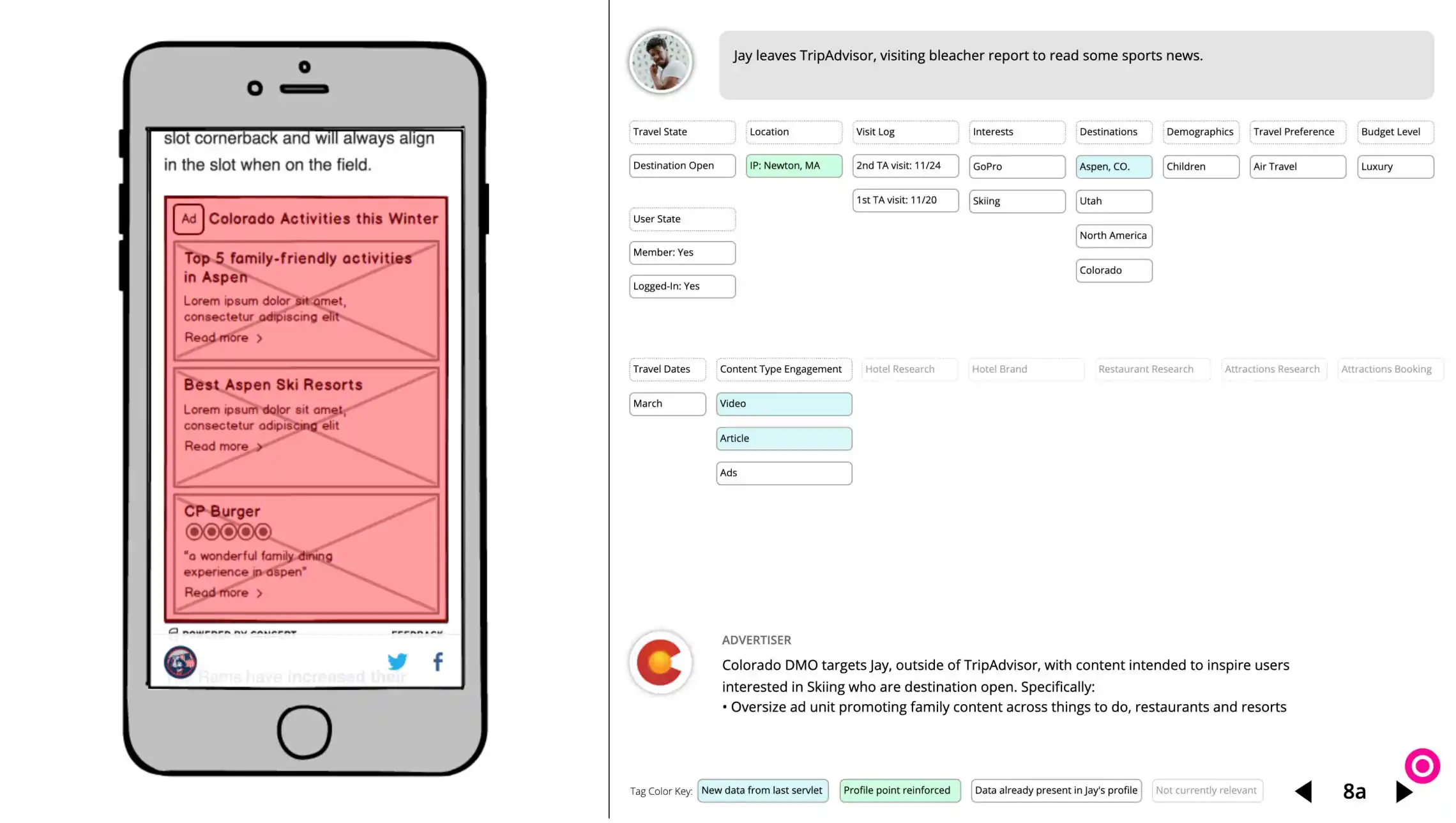Click the navigation back arrow
1456x823 pixels.
[x=1302, y=791]
